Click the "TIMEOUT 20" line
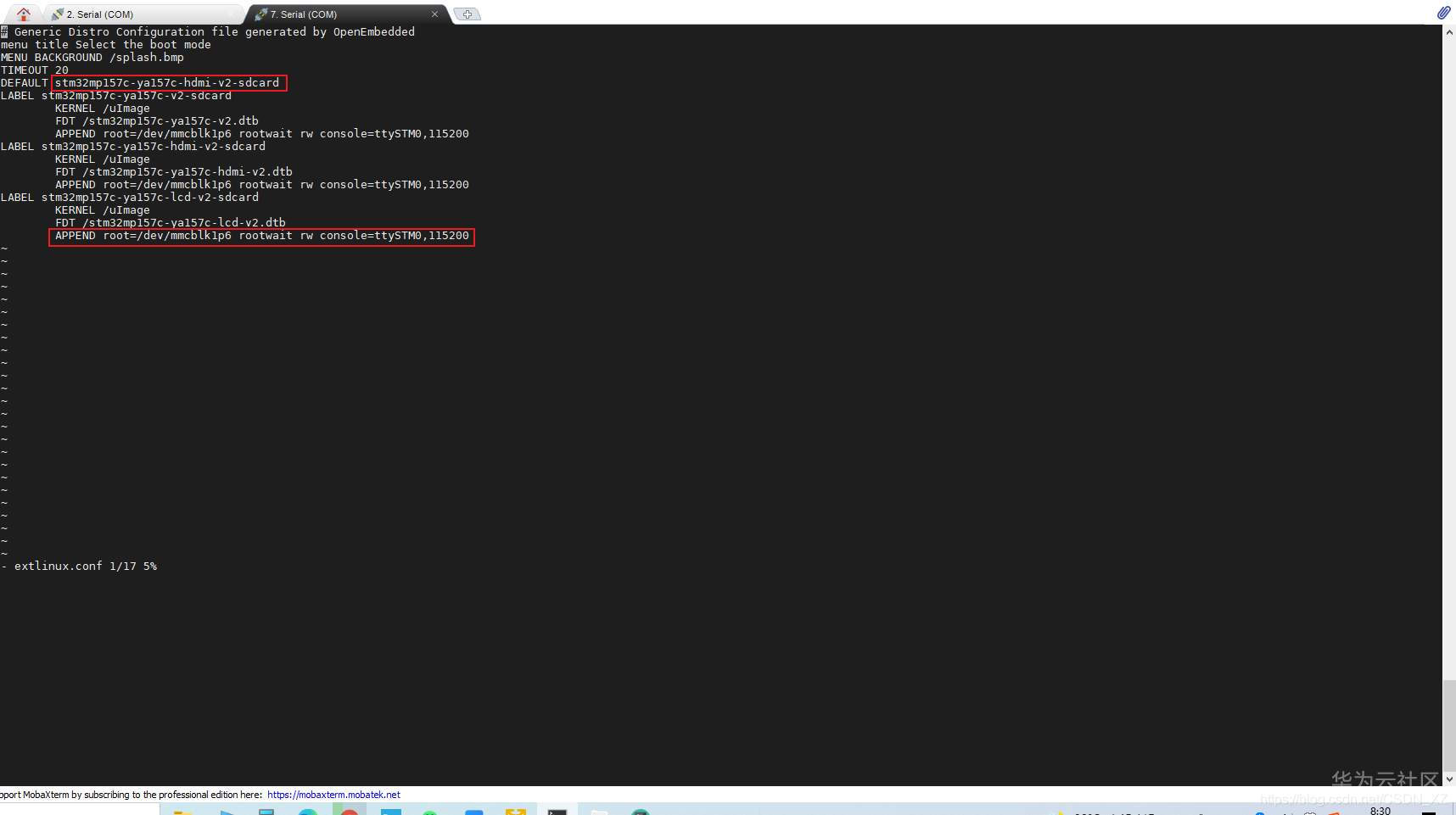This screenshot has height=815, width=1456. 35,70
